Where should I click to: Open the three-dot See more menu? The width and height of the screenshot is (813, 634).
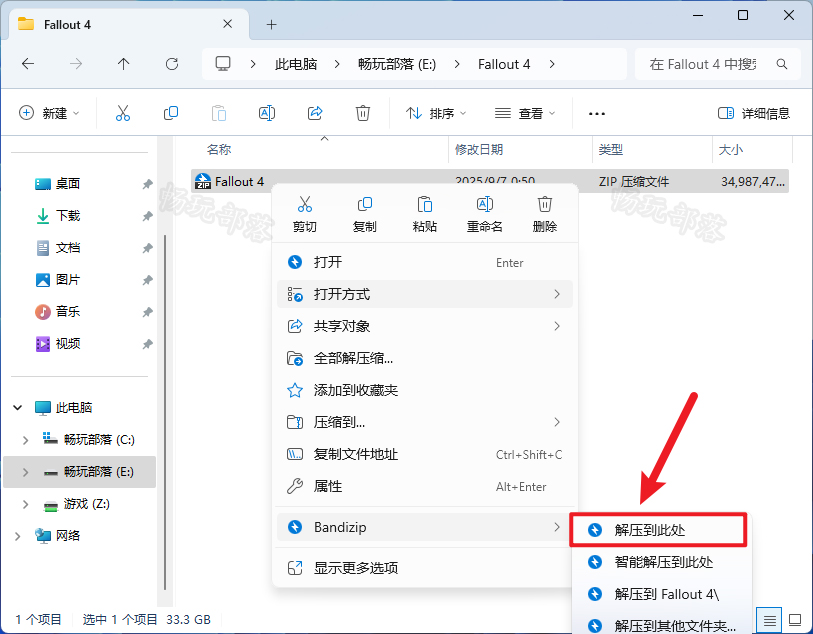[x=597, y=114]
